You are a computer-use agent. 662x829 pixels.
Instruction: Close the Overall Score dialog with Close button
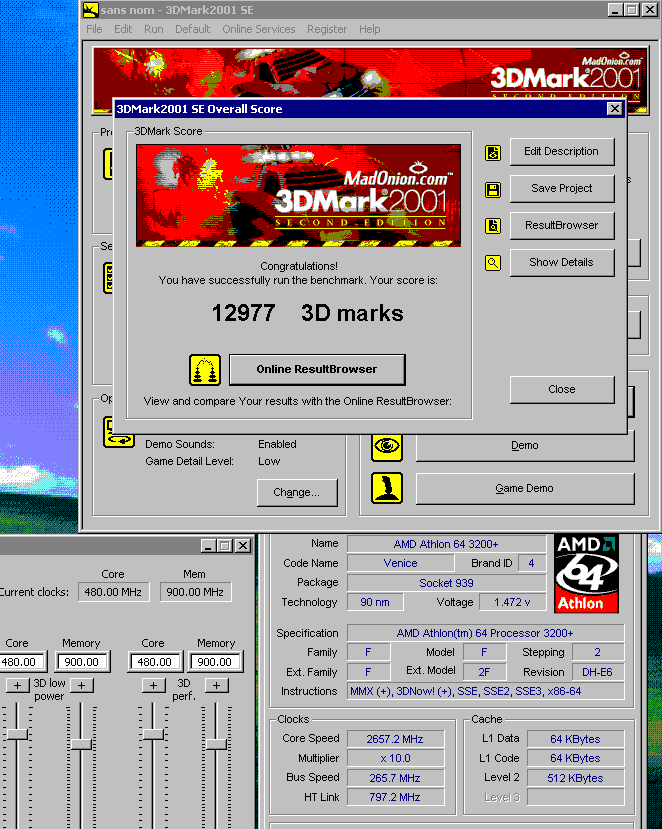(x=562, y=390)
